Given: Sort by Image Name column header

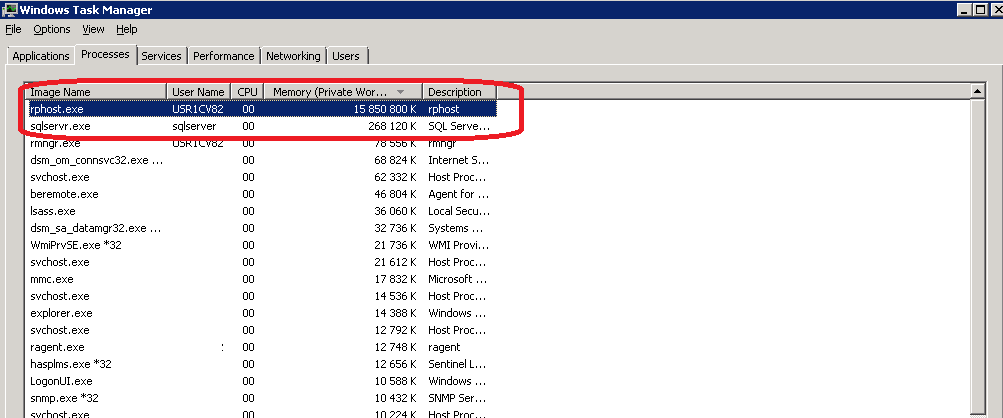Looking at the screenshot, I should pyautogui.click(x=96, y=92).
